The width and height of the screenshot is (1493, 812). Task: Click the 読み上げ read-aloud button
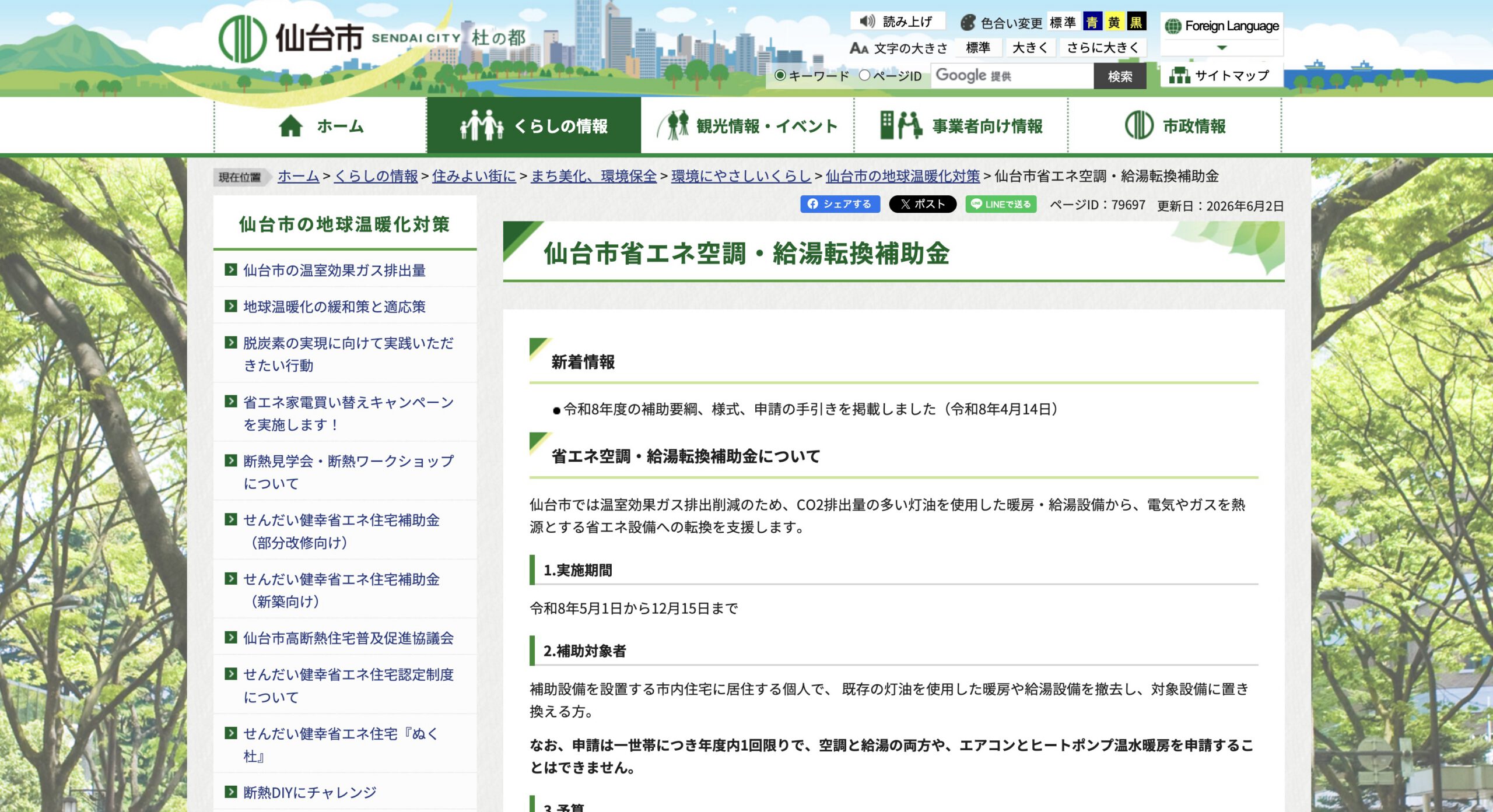897,22
